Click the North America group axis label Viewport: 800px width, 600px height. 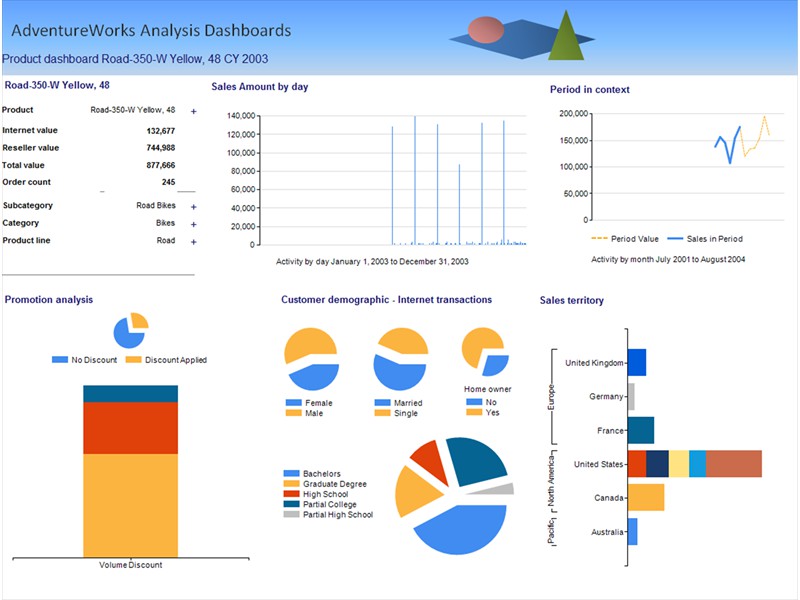[551, 481]
